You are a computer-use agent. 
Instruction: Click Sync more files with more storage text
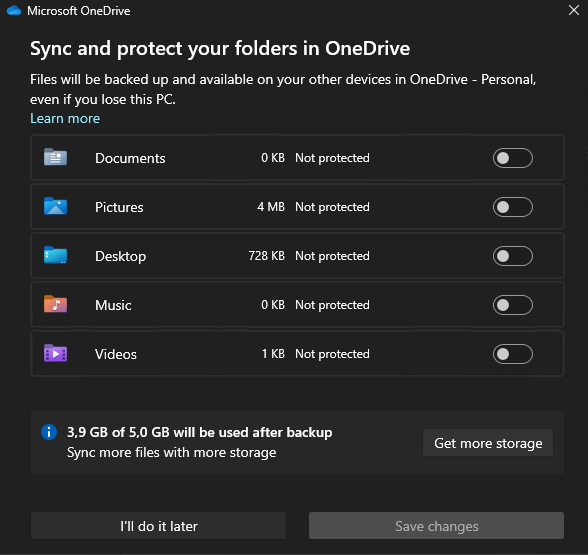(x=171, y=452)
